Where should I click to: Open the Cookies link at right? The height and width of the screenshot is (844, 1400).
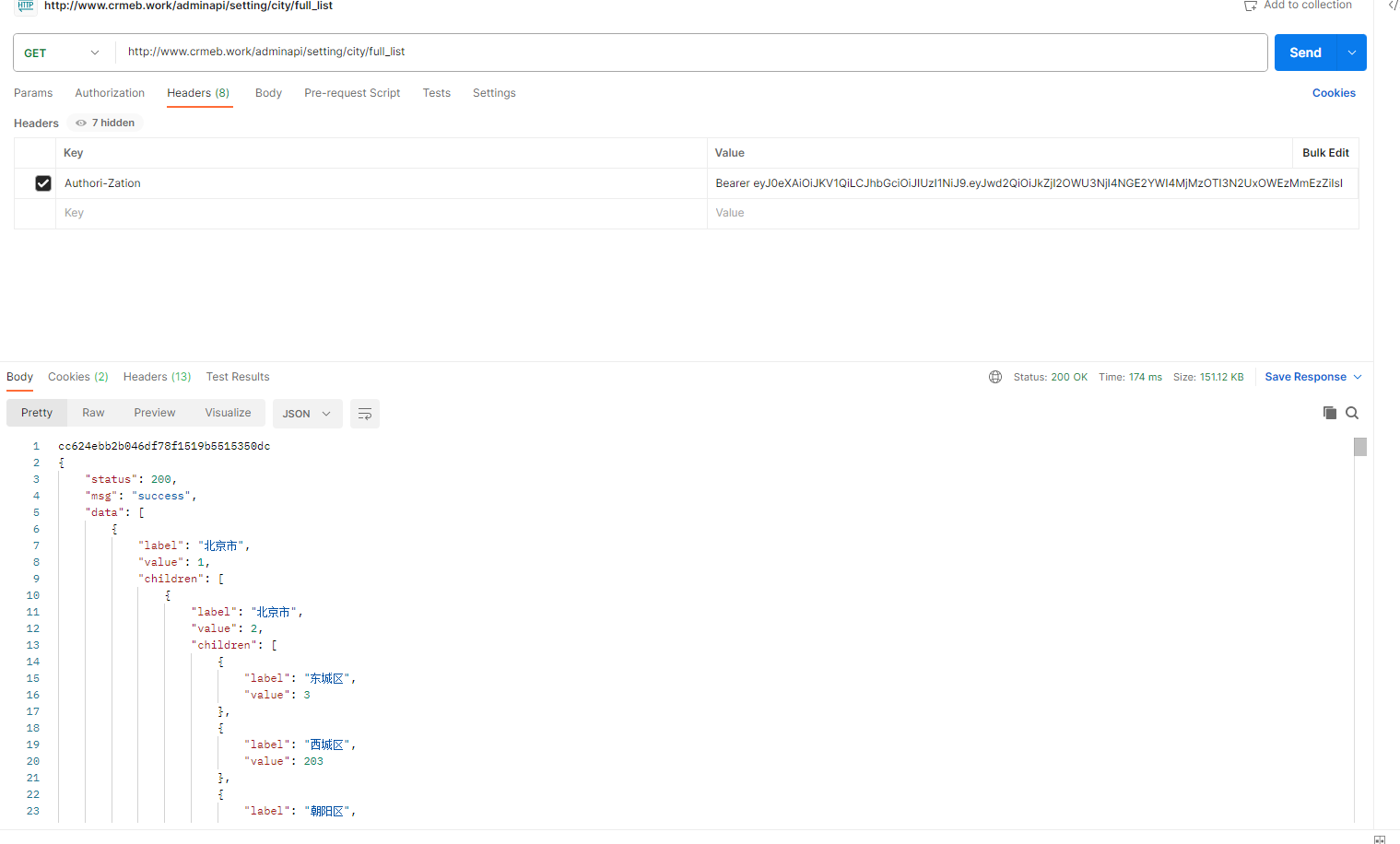click(x=1334, y=93)
